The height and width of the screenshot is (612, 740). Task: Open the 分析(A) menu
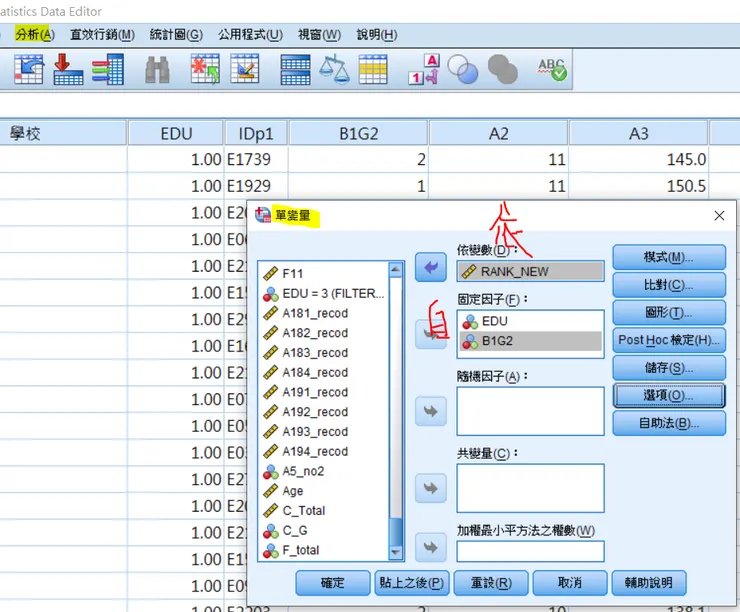(35, 34)
